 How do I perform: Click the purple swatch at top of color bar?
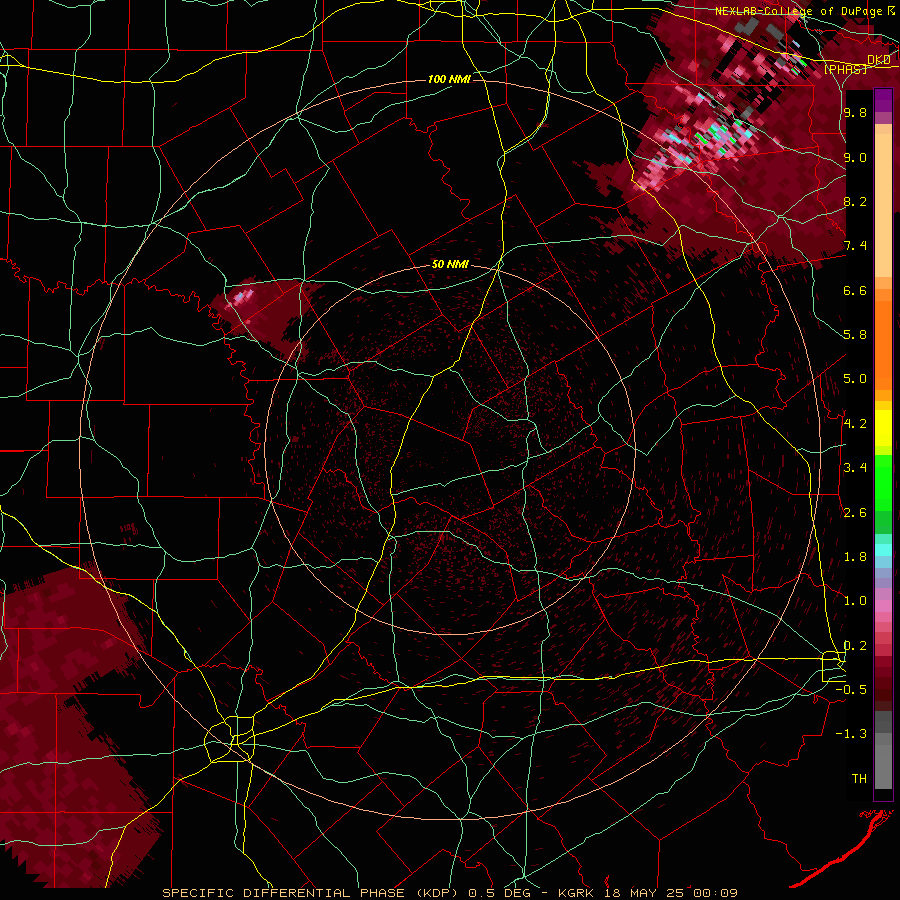[883, 100]
